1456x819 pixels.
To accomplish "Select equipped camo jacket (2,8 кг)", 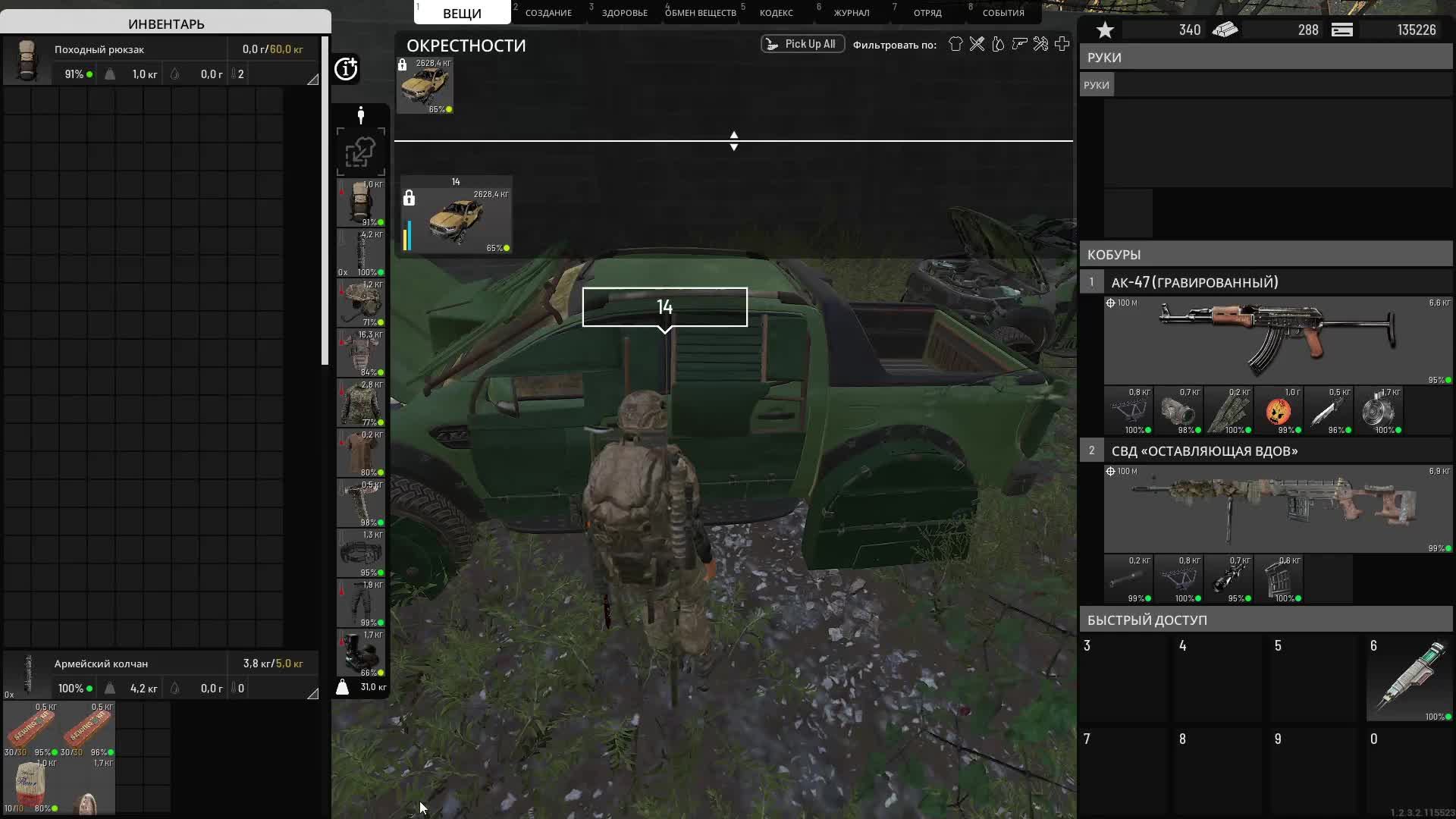I will [361, 403].
